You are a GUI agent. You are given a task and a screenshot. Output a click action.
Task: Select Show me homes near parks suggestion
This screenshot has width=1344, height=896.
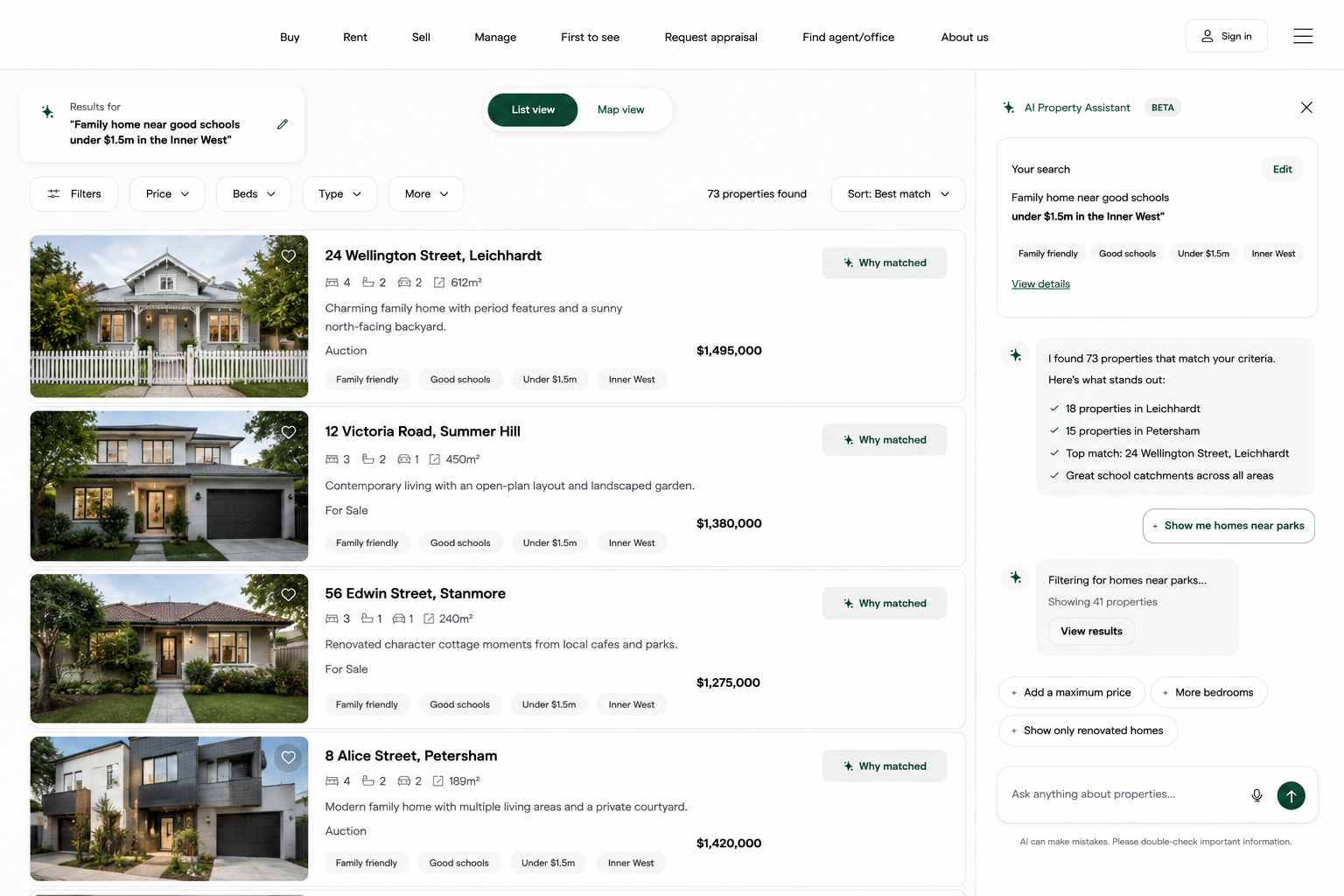click(x=1228, y=526)
